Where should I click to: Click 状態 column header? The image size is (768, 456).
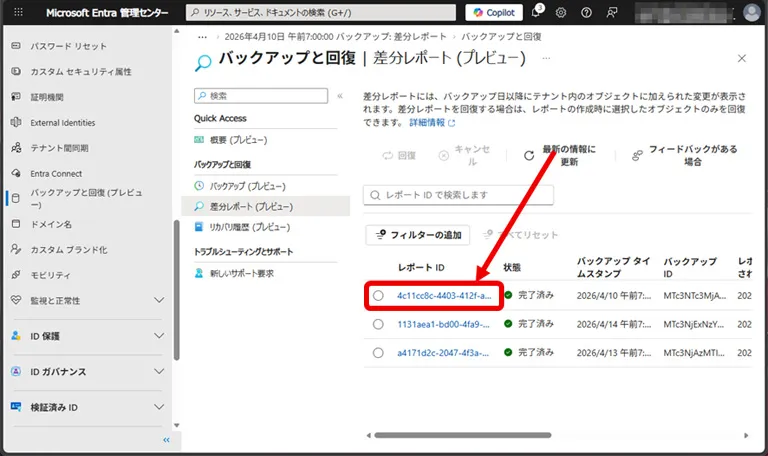[x=512, y=267]
